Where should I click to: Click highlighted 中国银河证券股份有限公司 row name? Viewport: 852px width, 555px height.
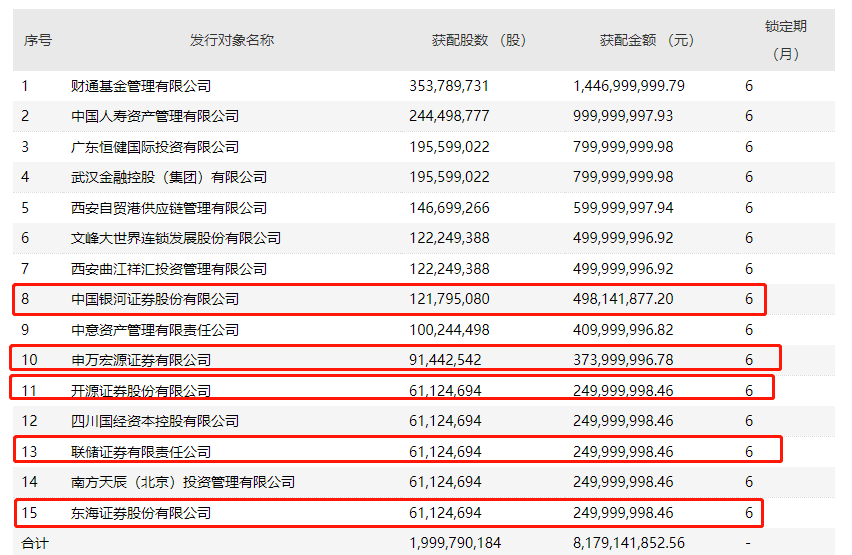[155, 299]
